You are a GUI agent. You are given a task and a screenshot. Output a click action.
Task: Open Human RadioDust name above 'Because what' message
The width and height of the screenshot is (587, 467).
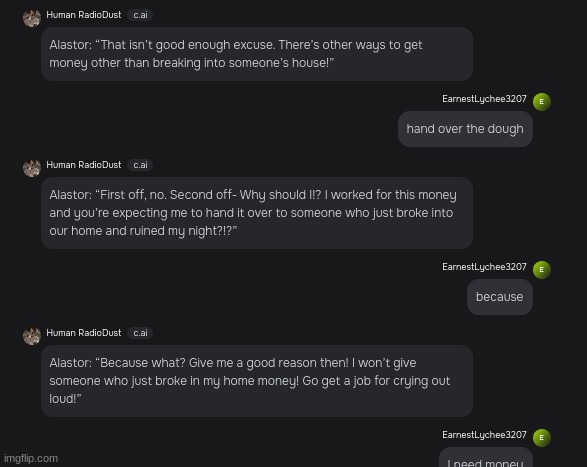(x=84, y=333)
